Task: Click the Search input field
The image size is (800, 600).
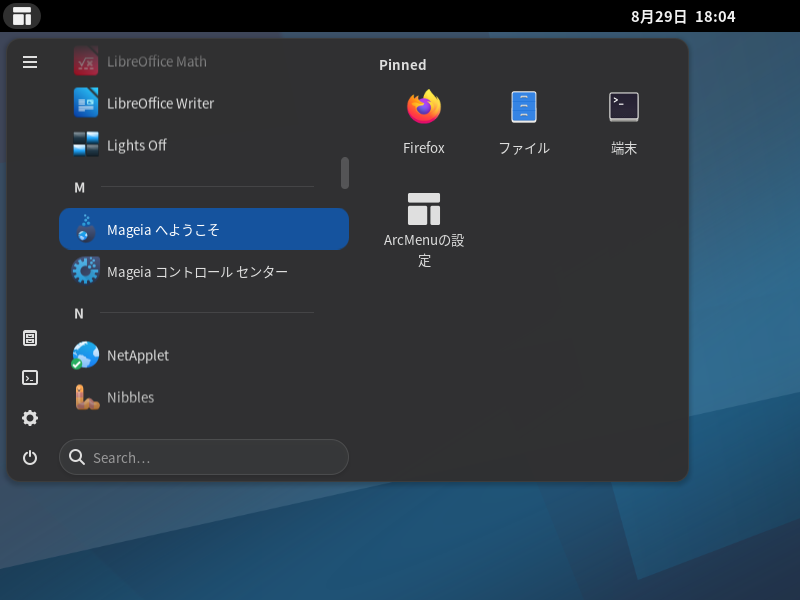Action: [x=204, y=457]
